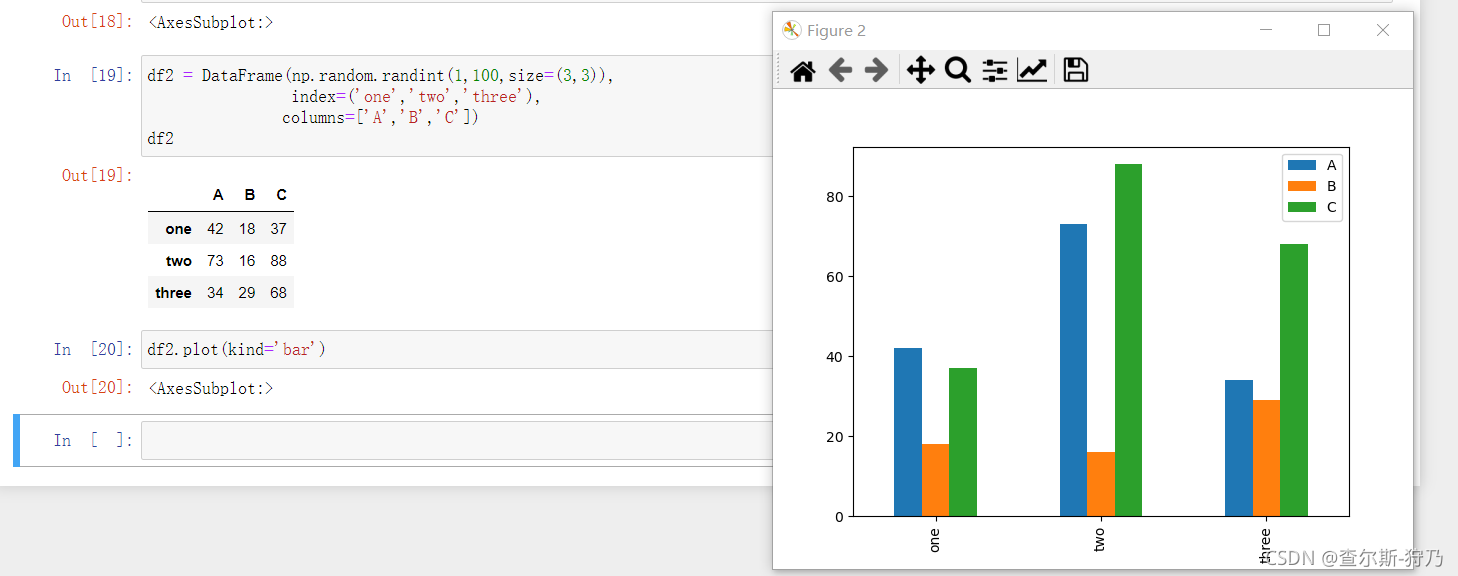The height and width of the screenshot is (576, 1458).
Task: Click the tall green C bar for group two
Action: (1128, 340)
